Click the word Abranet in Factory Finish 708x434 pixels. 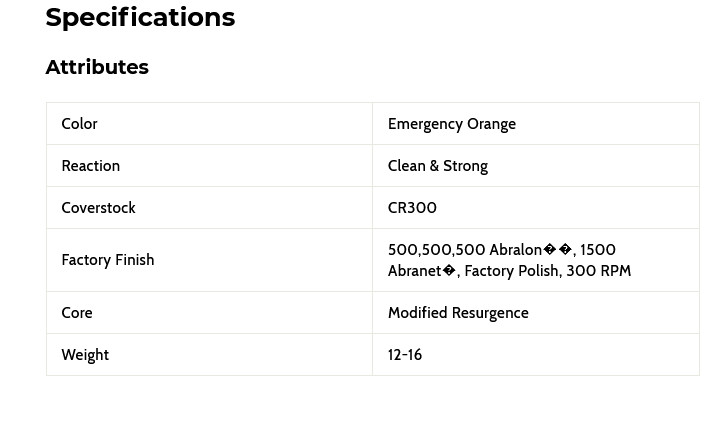point(414,271)
